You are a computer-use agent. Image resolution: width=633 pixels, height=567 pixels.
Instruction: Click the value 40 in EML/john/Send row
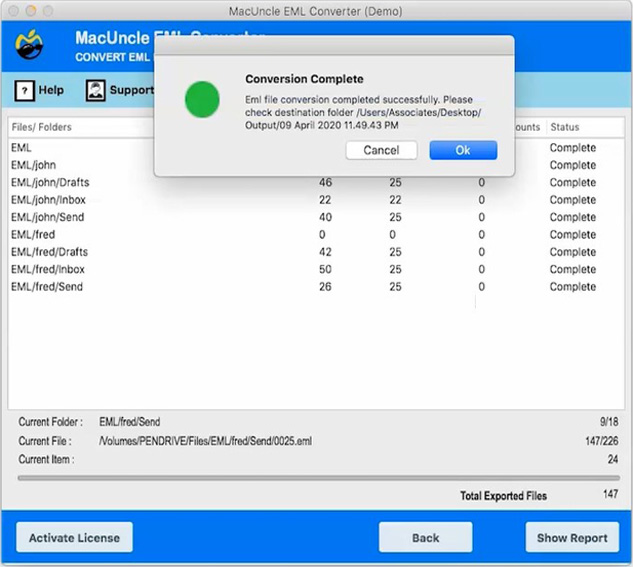325,217
